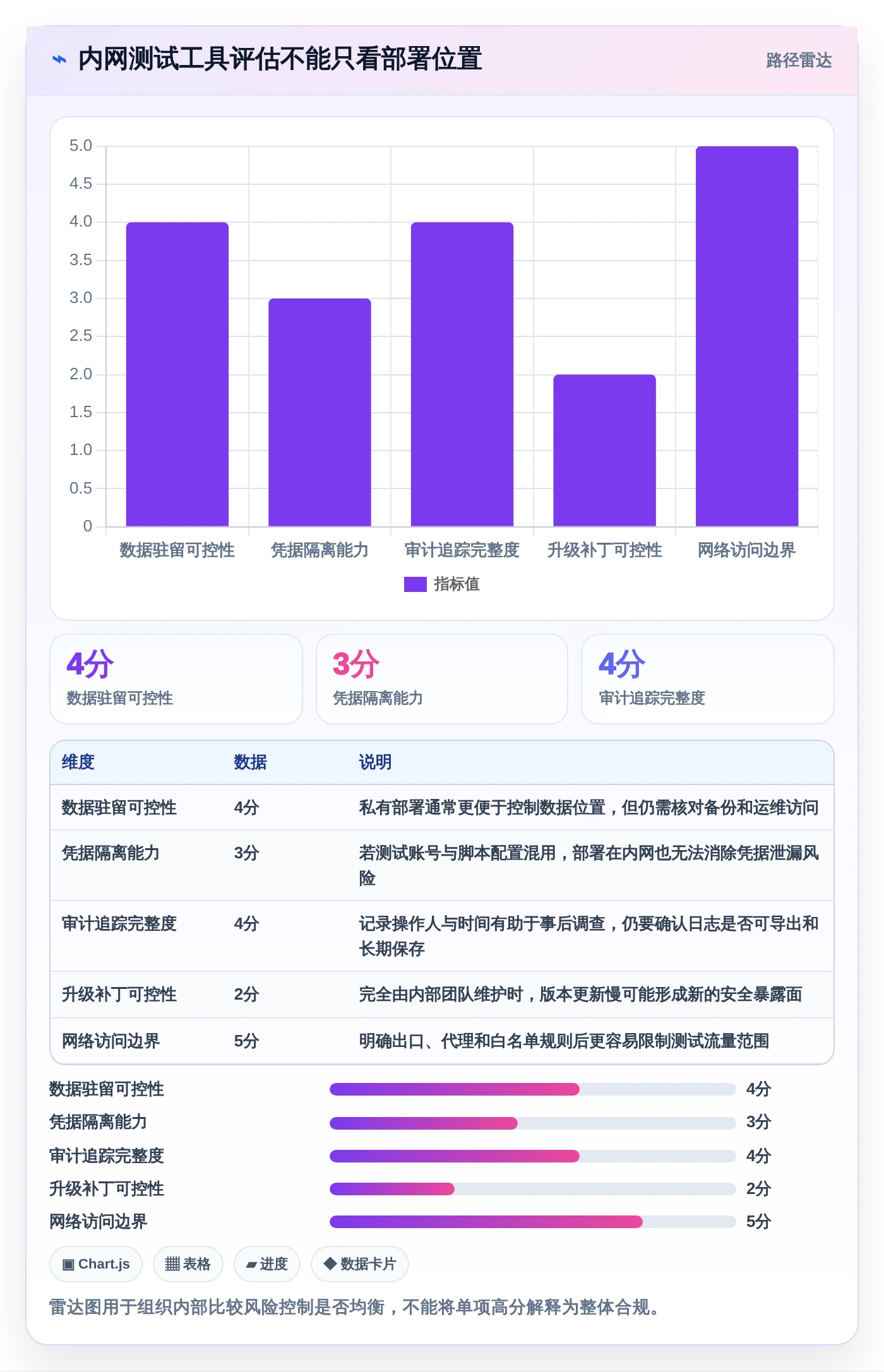This screenshot has width=884, height=1372.
Task: Select the 凭据隔离能力 table row cell
Action: pyautogui.click(x=111, y=853)
